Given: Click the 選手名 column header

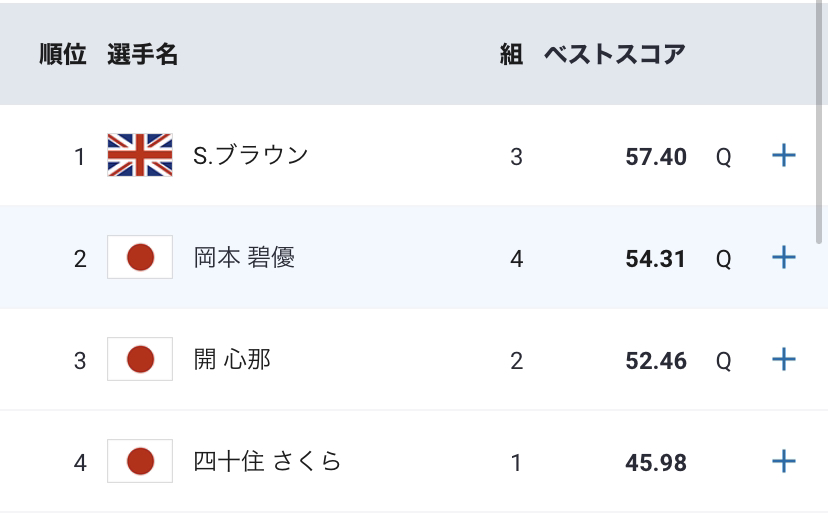Looking at the screenshot, I should 143,54.
